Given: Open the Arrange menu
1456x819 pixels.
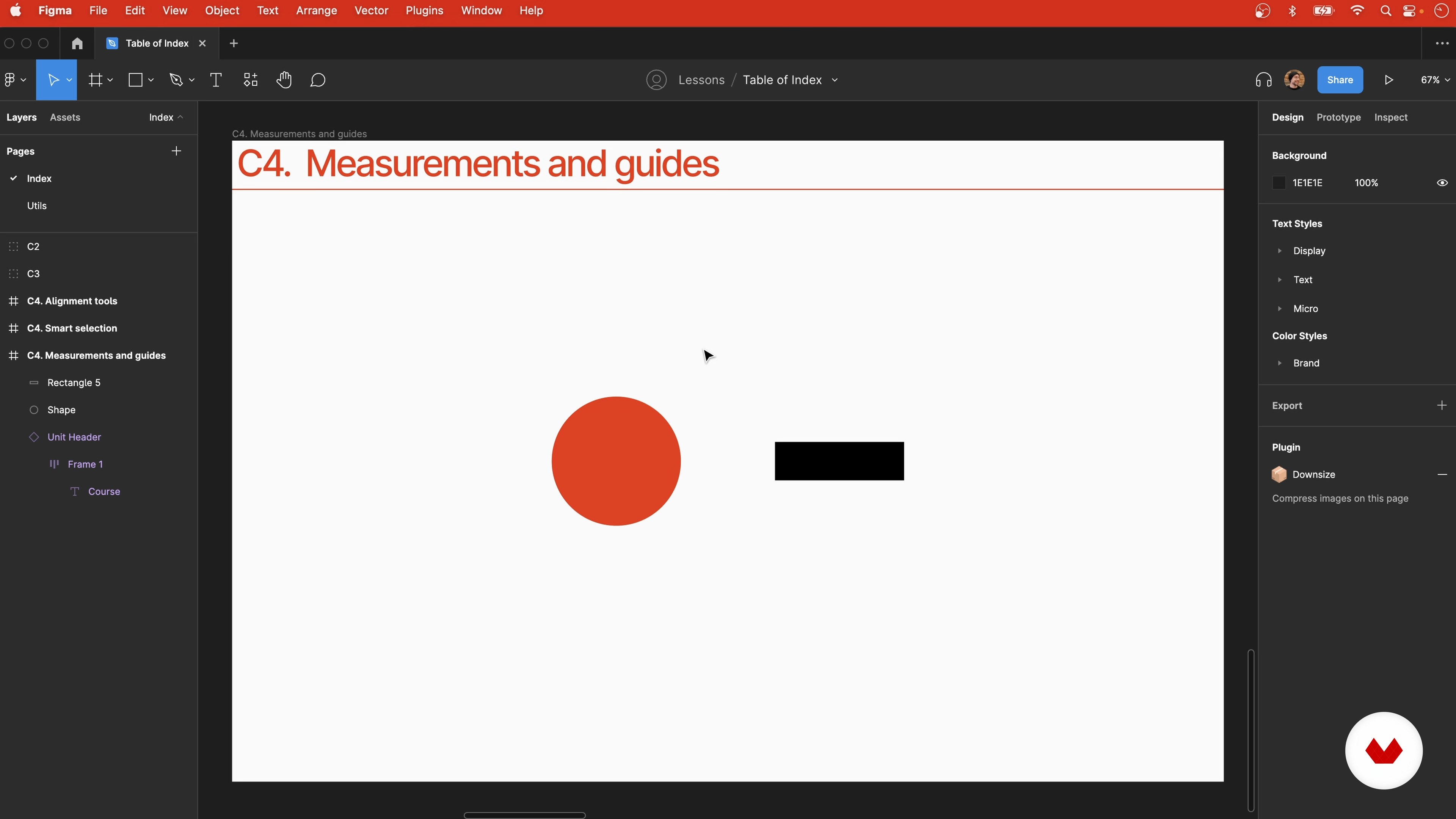Looking at the screenshot, I should pyautogui.click(x=316, y=10).
